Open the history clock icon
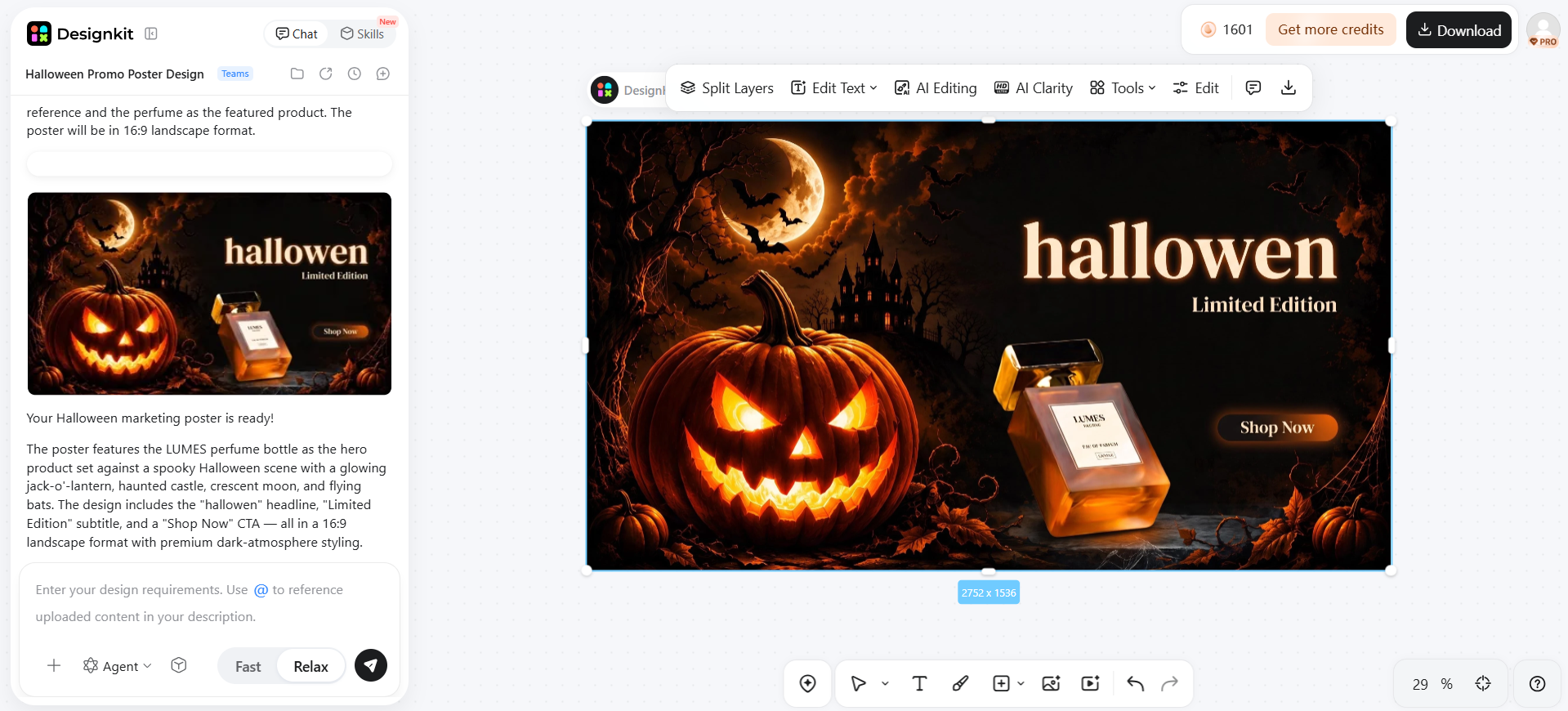This screenshot has width=1568, height=711. click(355, 74)
